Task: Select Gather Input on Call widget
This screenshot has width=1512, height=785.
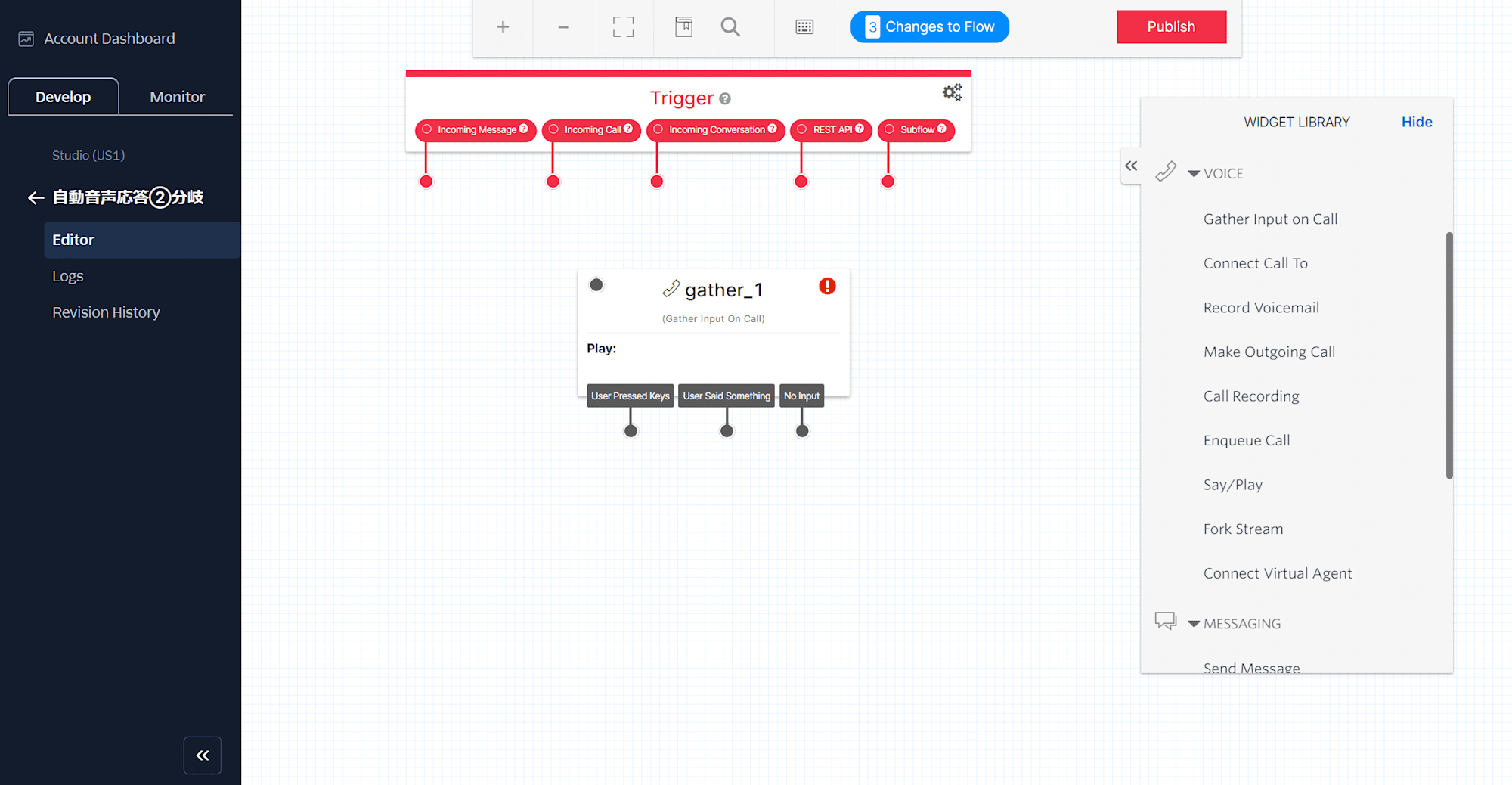Action: 1270,219
